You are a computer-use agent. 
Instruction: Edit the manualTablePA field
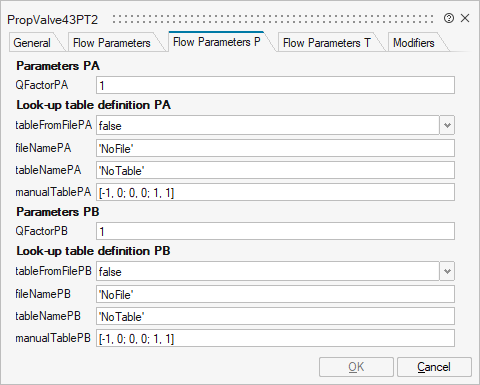275,192
